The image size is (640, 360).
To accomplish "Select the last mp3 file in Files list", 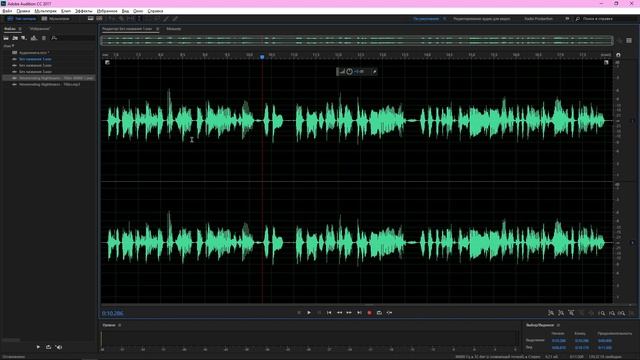I will click(49, 84).
